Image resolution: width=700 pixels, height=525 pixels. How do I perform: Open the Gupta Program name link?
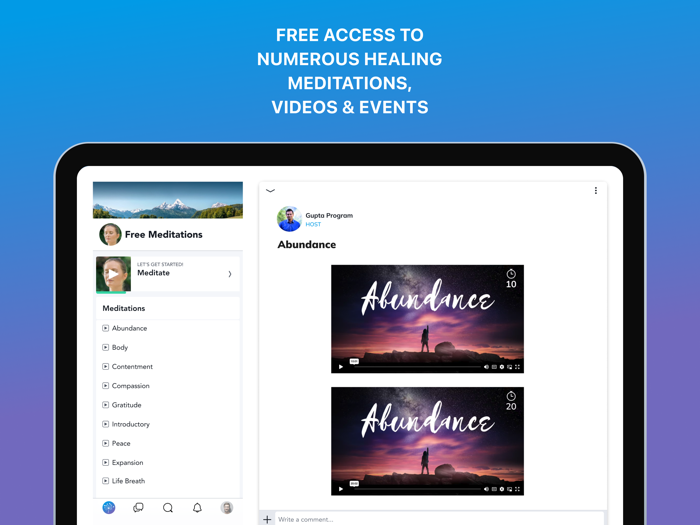pos(329,215)
